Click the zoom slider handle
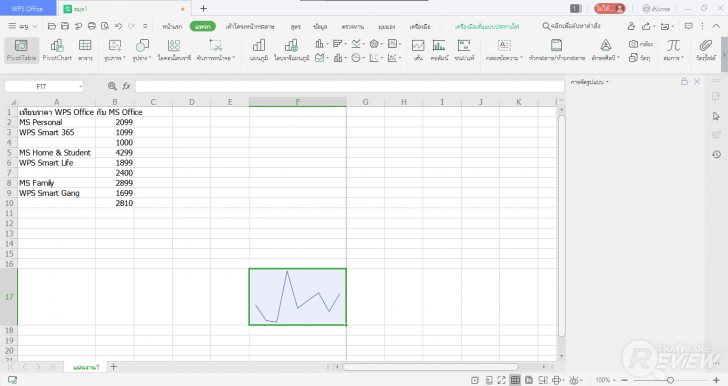Viewport: 728px width, 386px height. (x=670, y=380)
